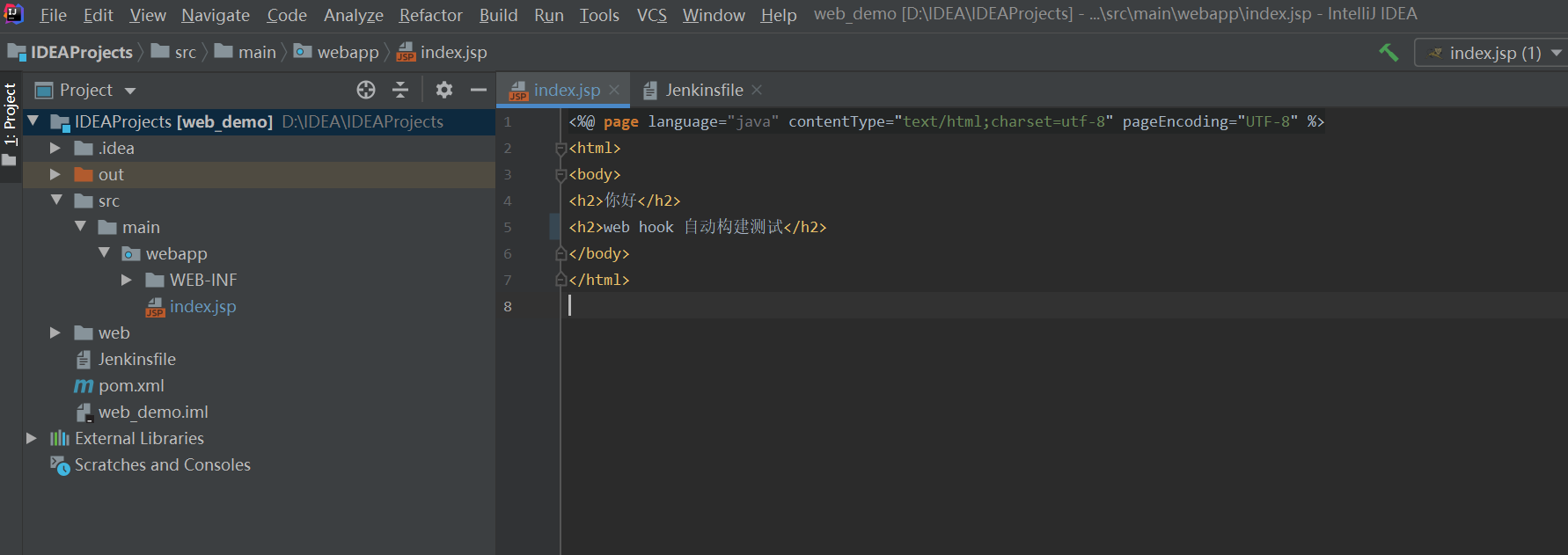Open the Help menu
1568x555 pixels.
[779, 15]
